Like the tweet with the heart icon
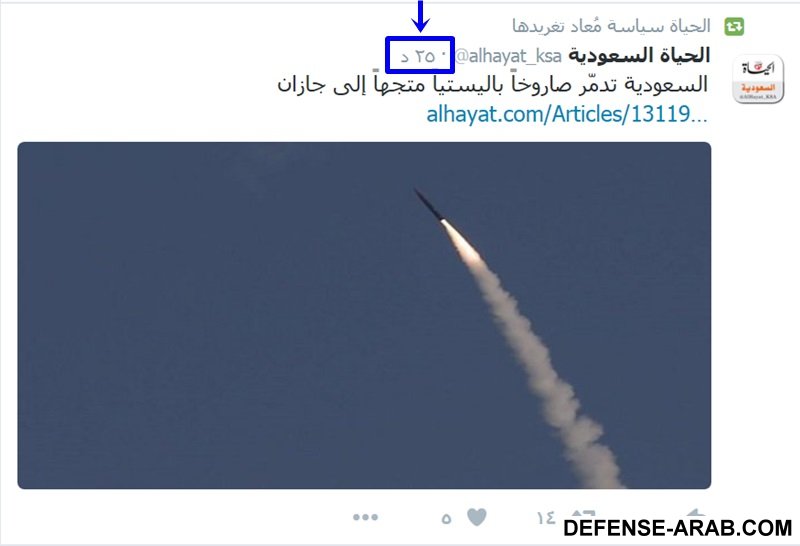This screenshot has width=800, height=546. click(x=477, y=517)
